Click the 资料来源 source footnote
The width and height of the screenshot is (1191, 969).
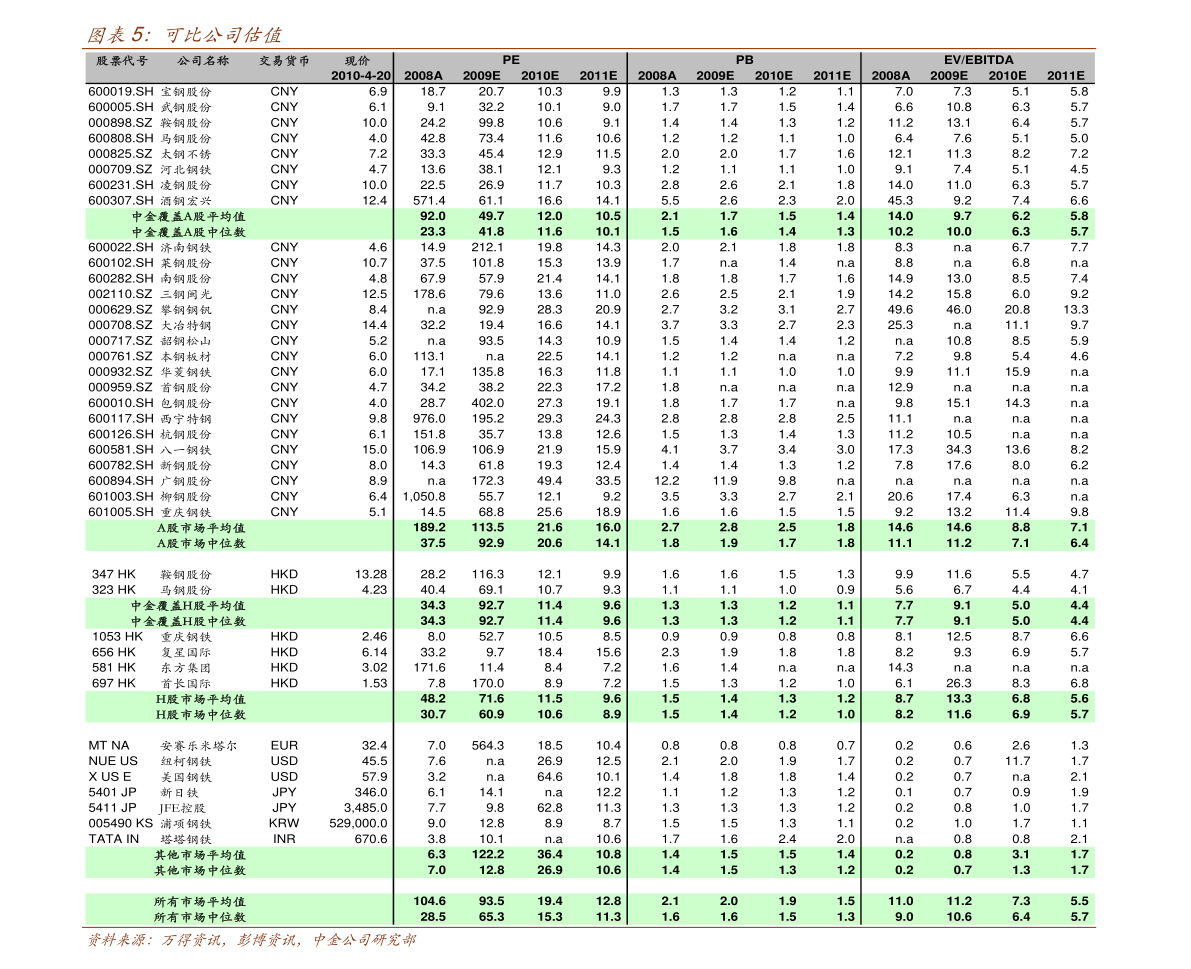point(252,940)
